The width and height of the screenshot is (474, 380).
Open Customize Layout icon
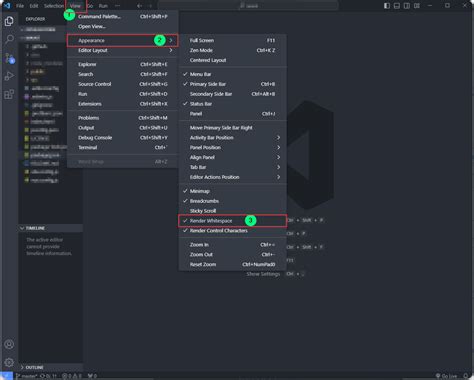pyautogui.click(x=417, y=6)
